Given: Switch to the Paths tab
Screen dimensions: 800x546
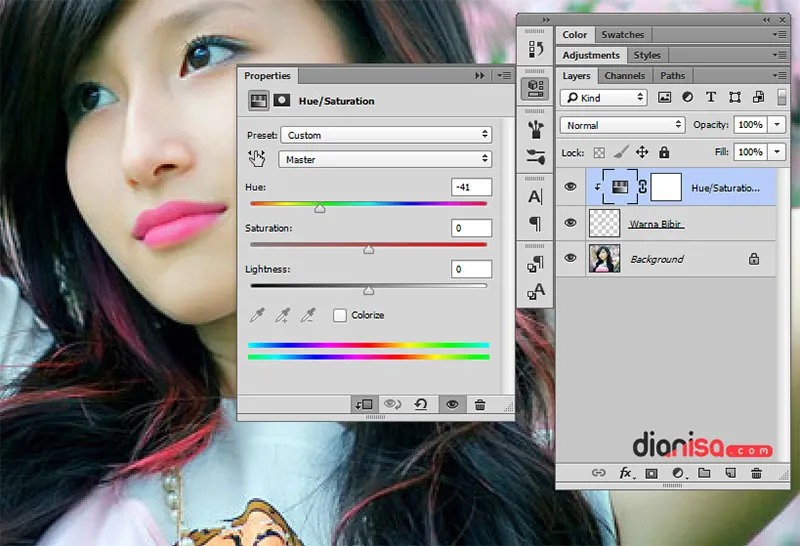Looking at the screenshot, I should [x=672, y=76].
